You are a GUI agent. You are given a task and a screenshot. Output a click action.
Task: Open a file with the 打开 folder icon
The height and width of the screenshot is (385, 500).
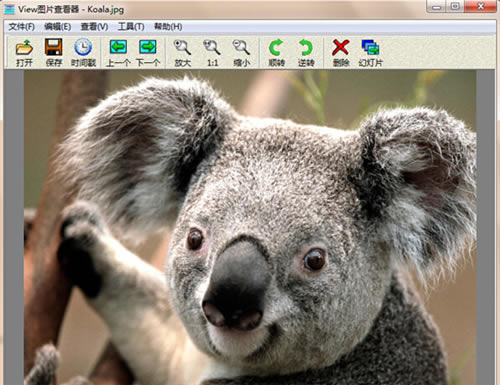click(24, 52)
